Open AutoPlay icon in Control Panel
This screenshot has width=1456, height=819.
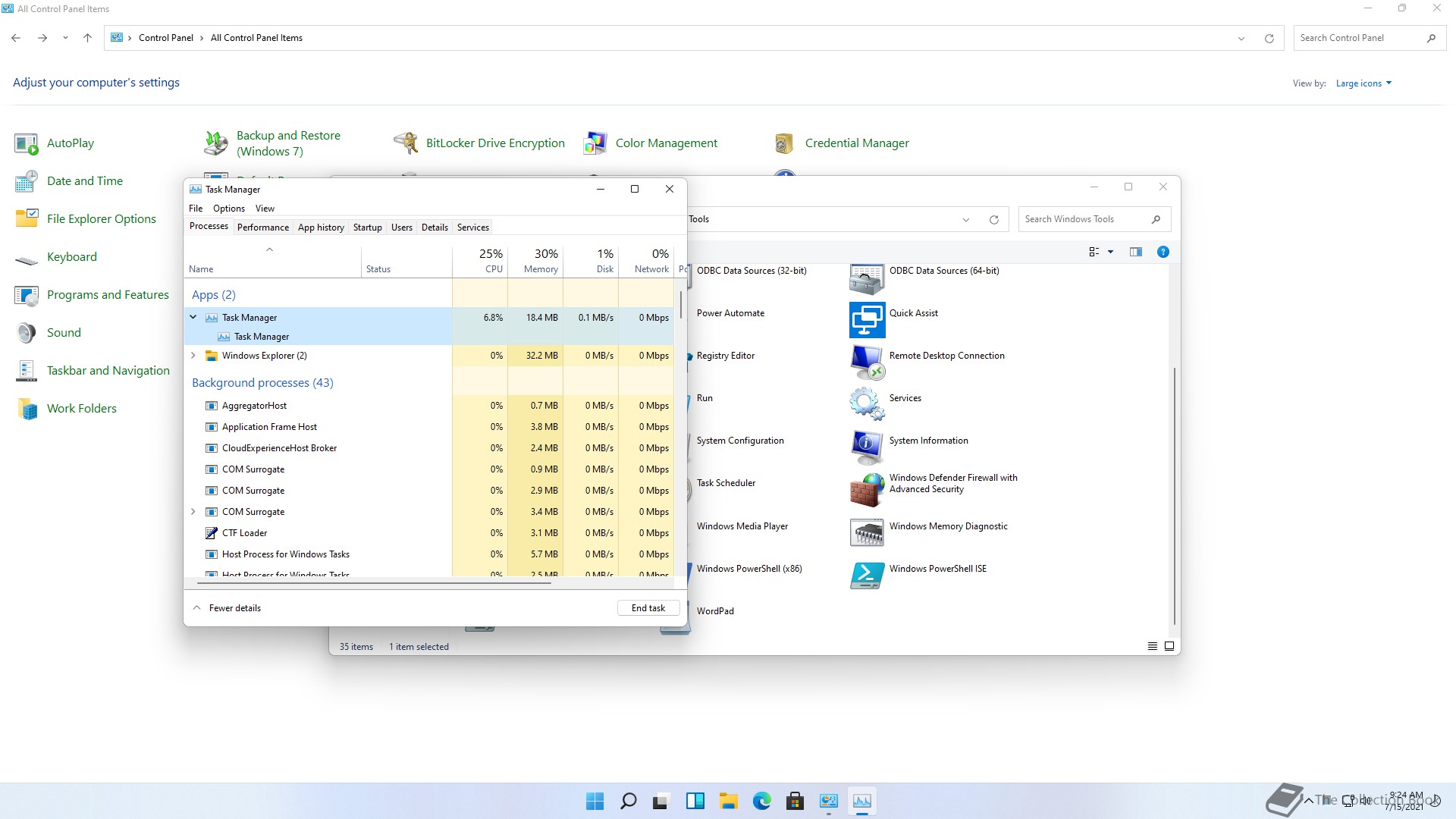click(x=27, y=143)
